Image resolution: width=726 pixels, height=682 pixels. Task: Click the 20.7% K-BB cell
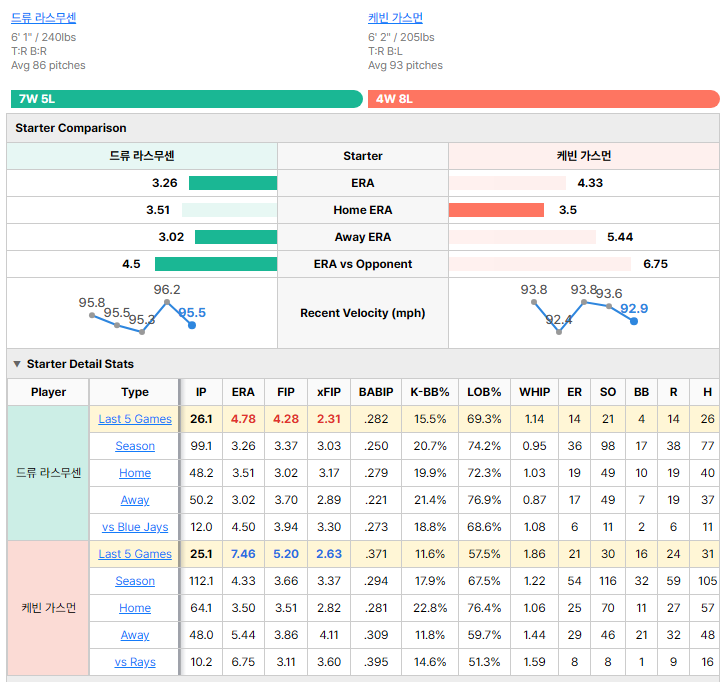click(430, 446)
